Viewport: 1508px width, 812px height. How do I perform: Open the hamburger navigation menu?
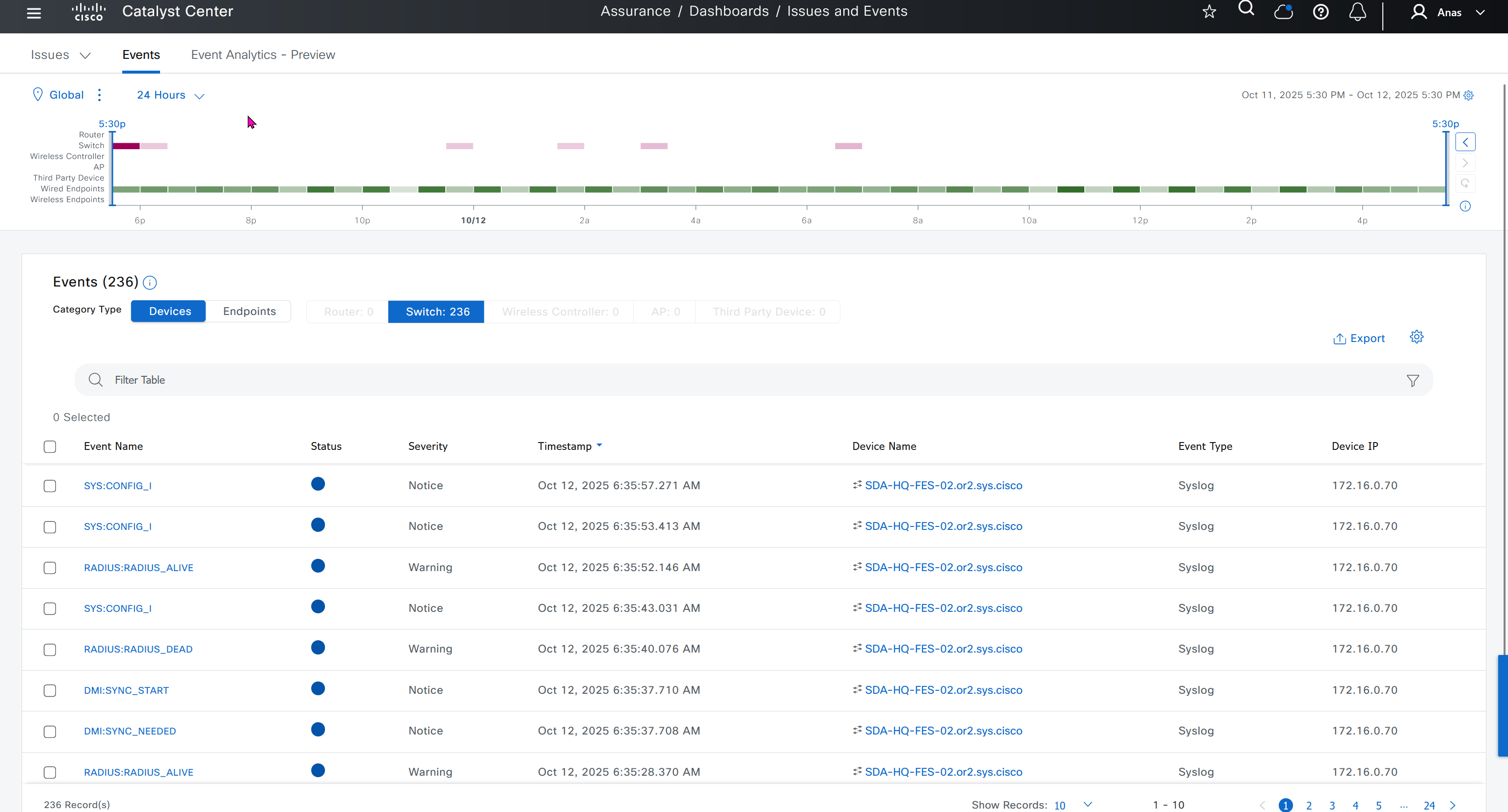[34, 13]
